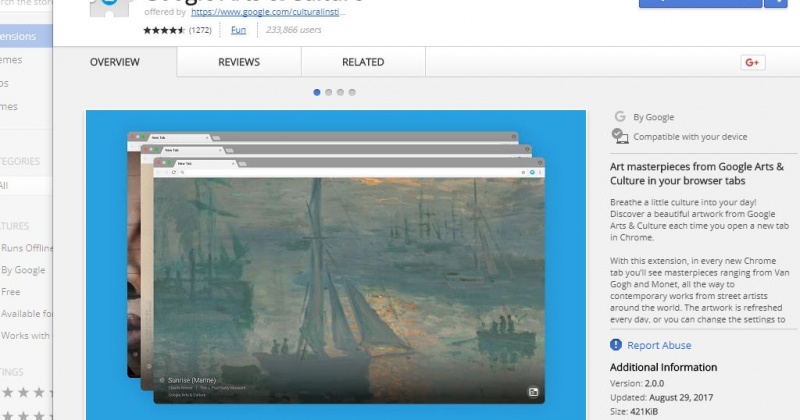This screenshot has height=420, width=800.
Task: Click the Art masterpieces description heading
Action: coord(697,174)
